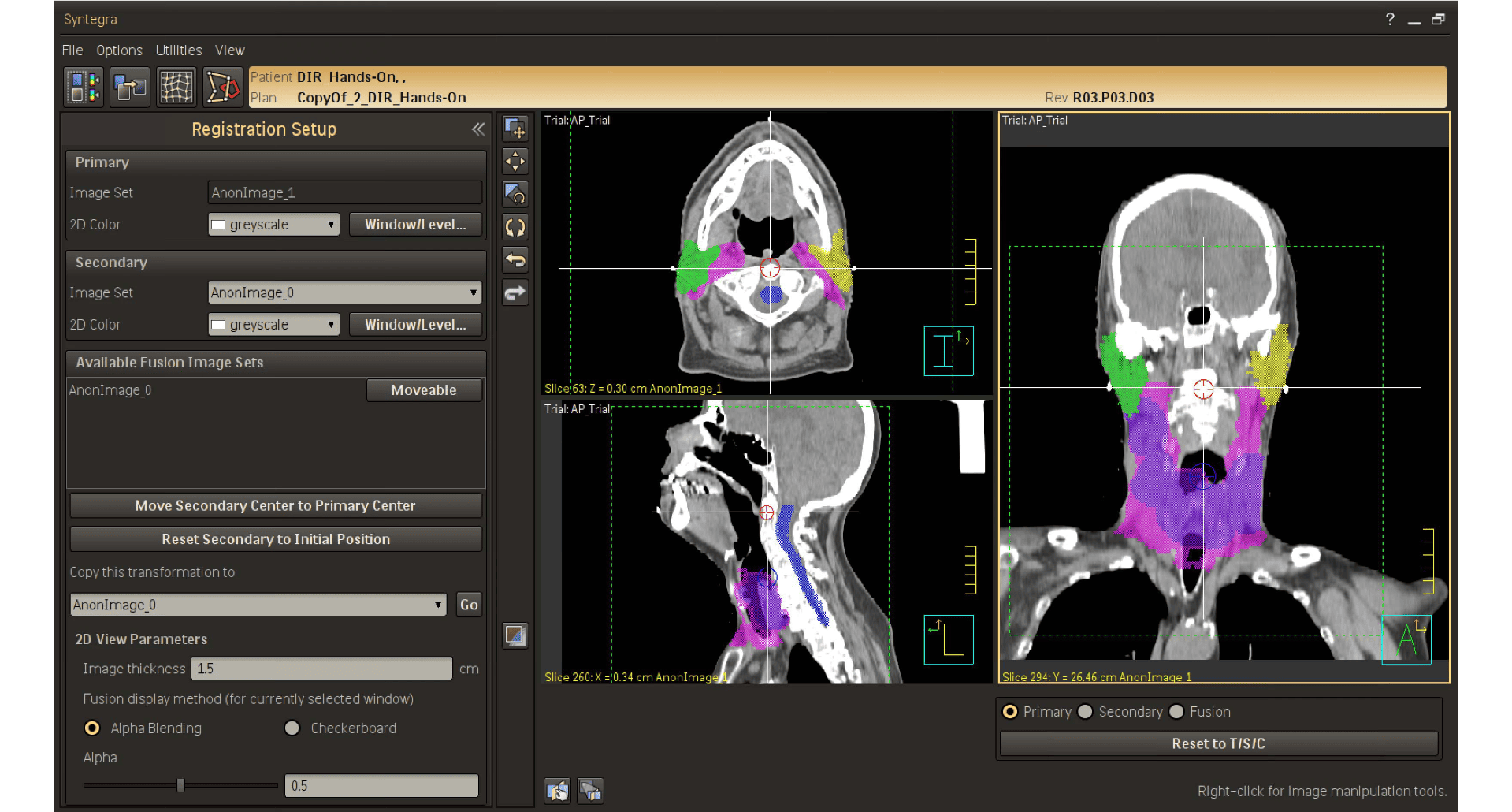Select the Checkerboard fusion display method
Image resolution: width=1512 pixels, height=812 pixels.
pos(292,728)
